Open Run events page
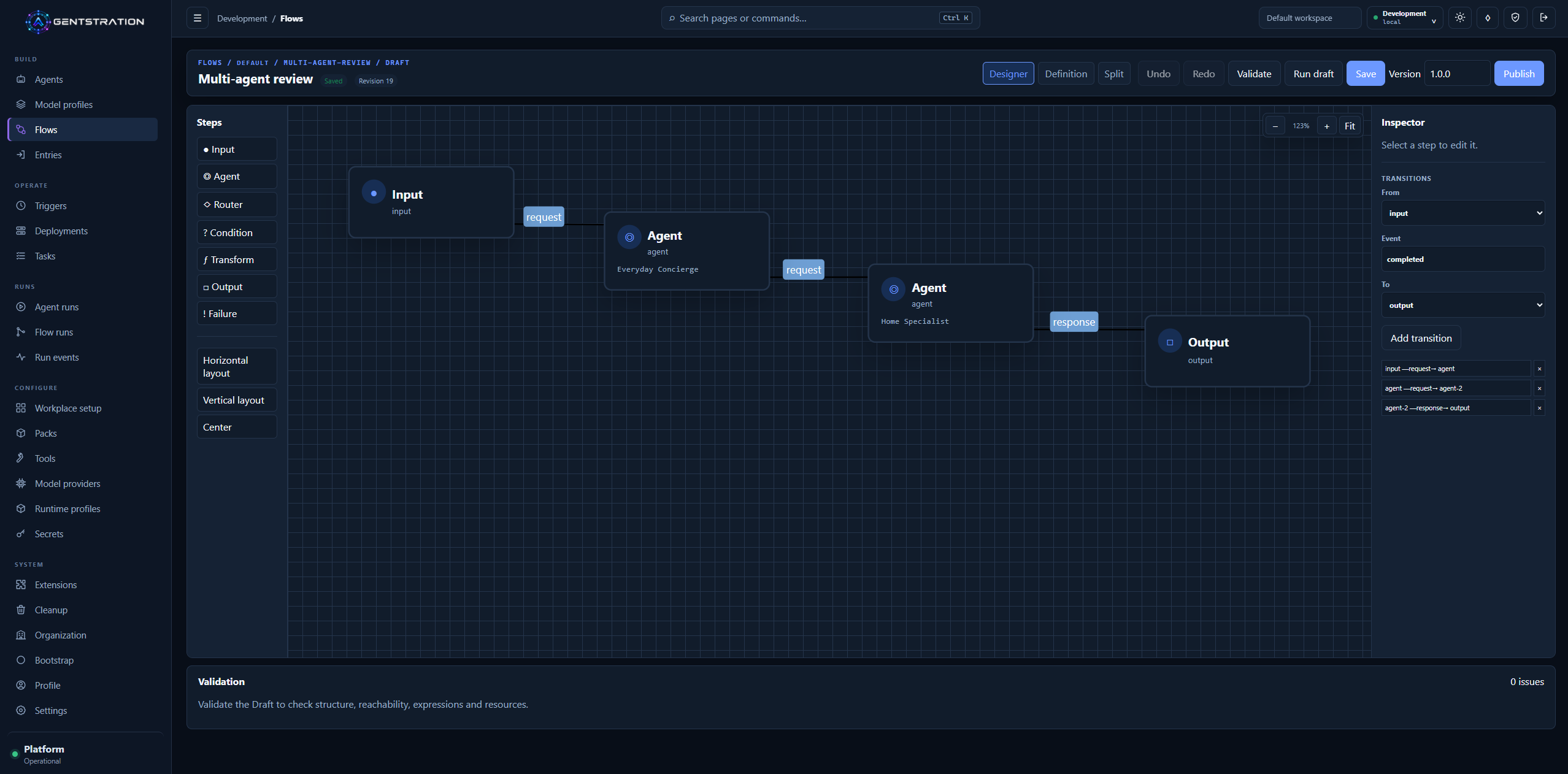This screenshot has height=774, width=1568. [x=82, y=357]
